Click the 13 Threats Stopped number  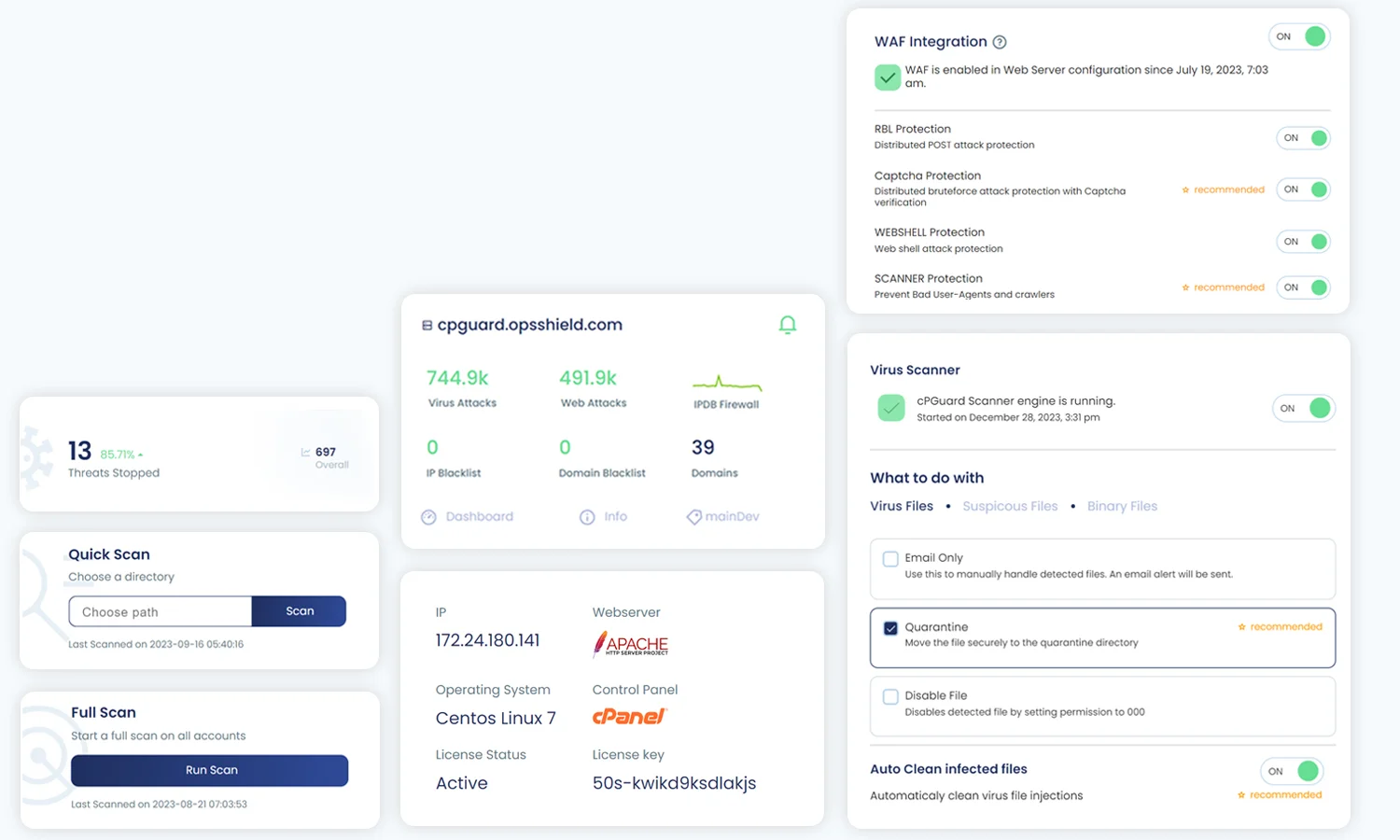(x=79, y=452)
